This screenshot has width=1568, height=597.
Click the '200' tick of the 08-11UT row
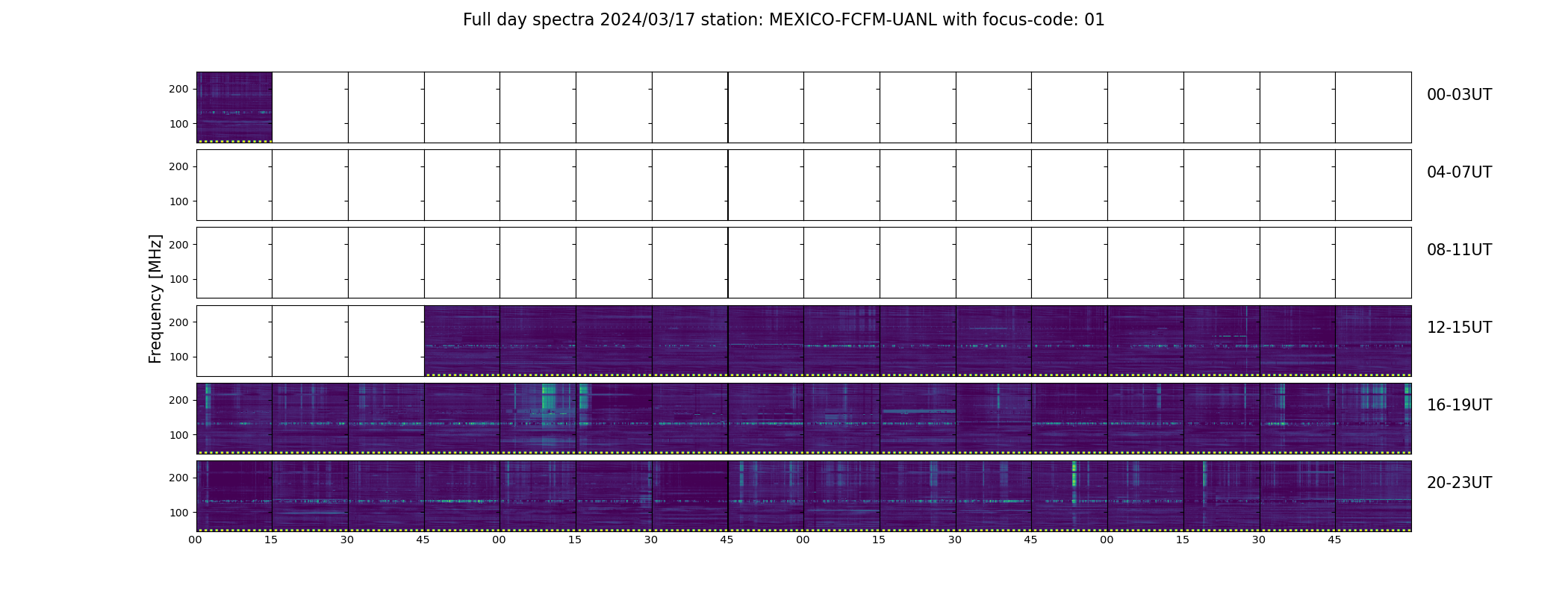[x=178, y=245]
